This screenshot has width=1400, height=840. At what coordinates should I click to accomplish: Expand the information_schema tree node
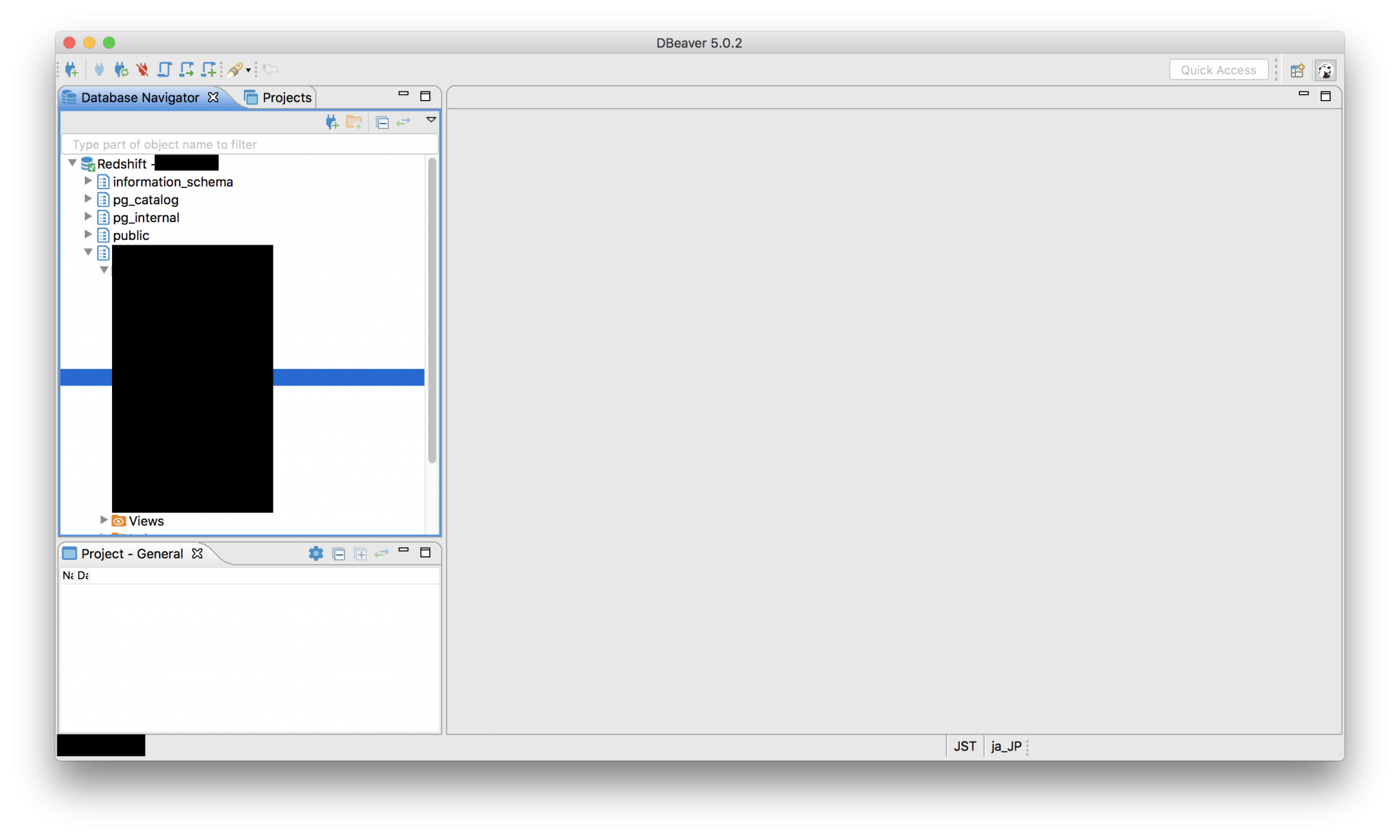(x=87, y=181)
